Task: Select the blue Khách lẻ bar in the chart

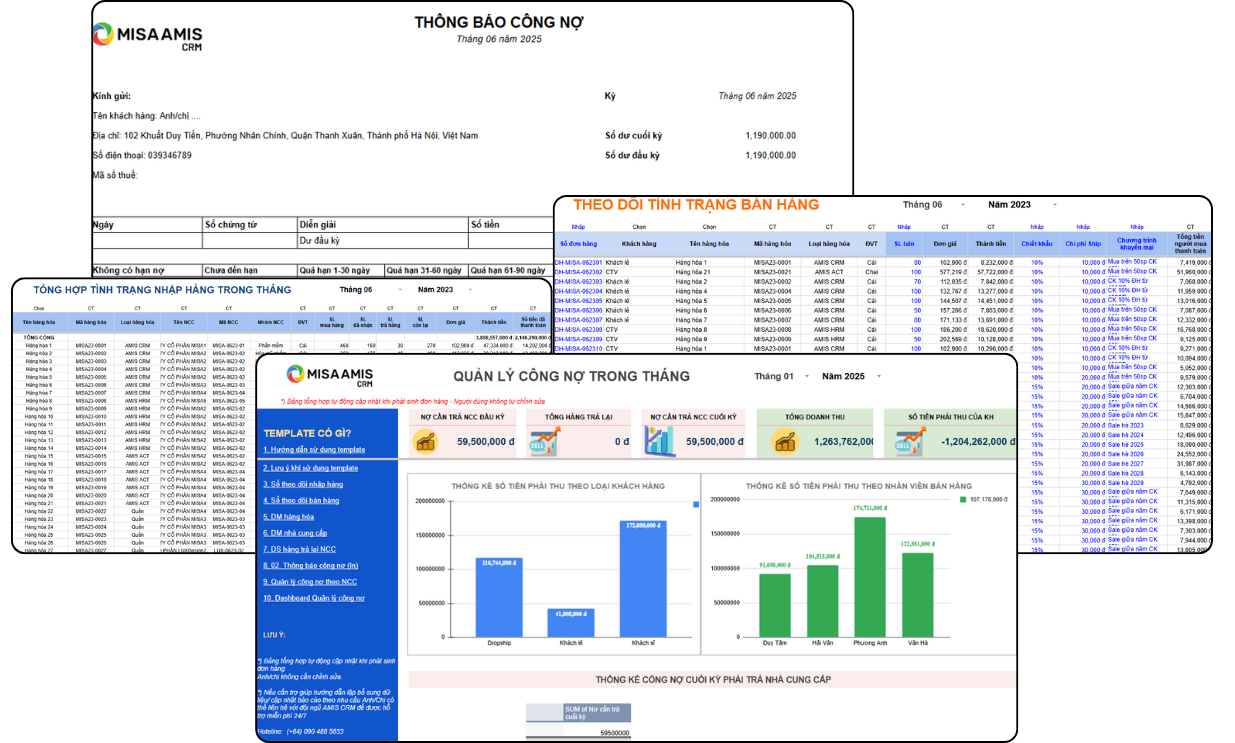Action: tap(571, 622)
